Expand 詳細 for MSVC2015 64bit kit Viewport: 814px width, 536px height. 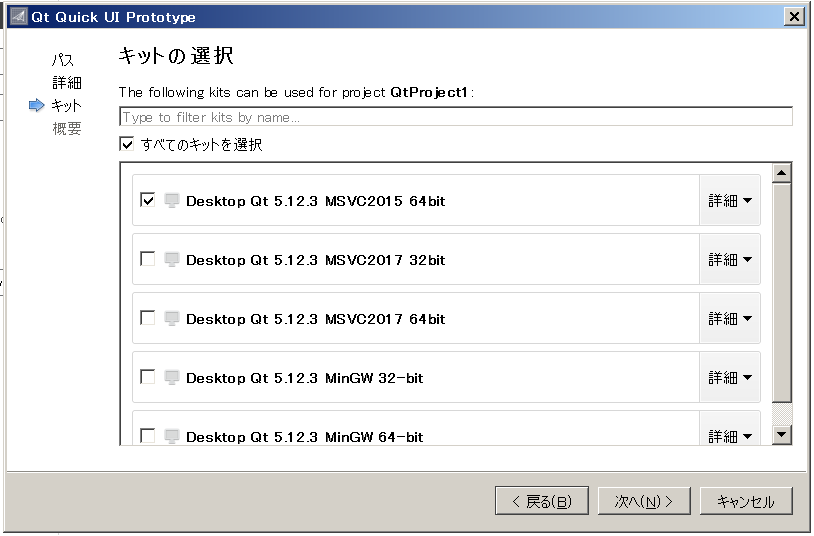click(730, 200)
